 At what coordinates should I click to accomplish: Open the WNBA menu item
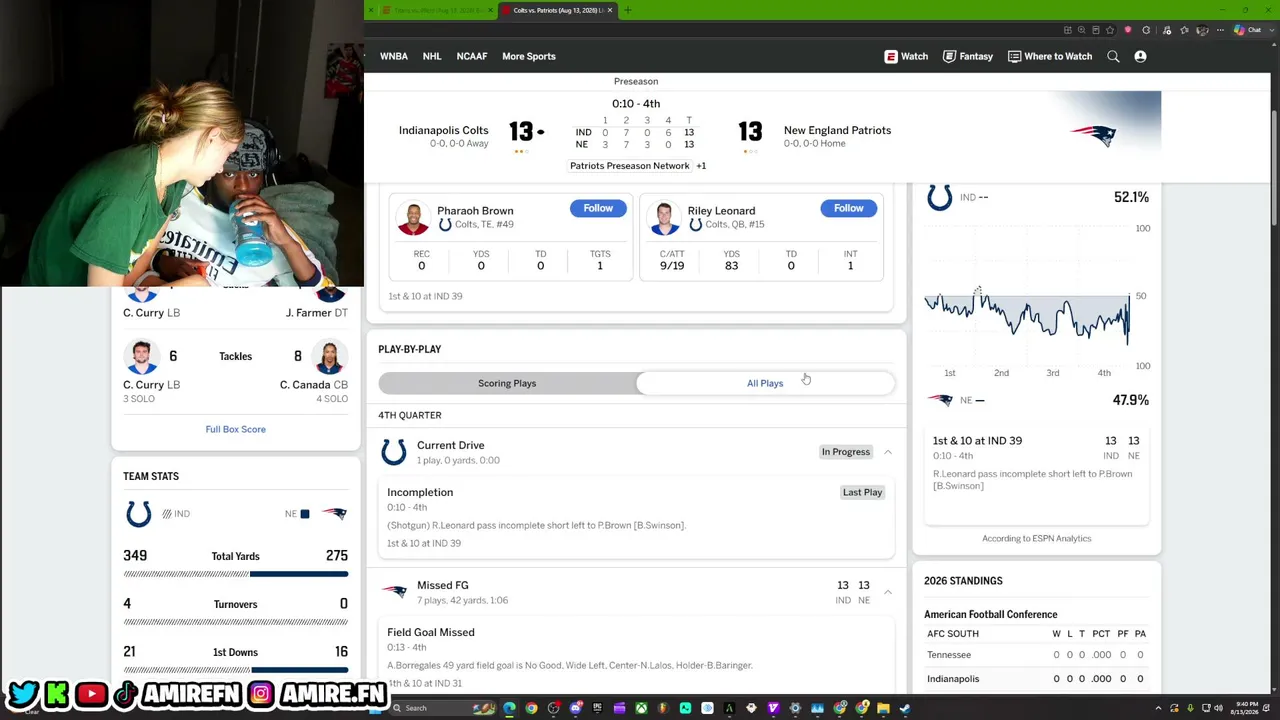pos(394,57)
